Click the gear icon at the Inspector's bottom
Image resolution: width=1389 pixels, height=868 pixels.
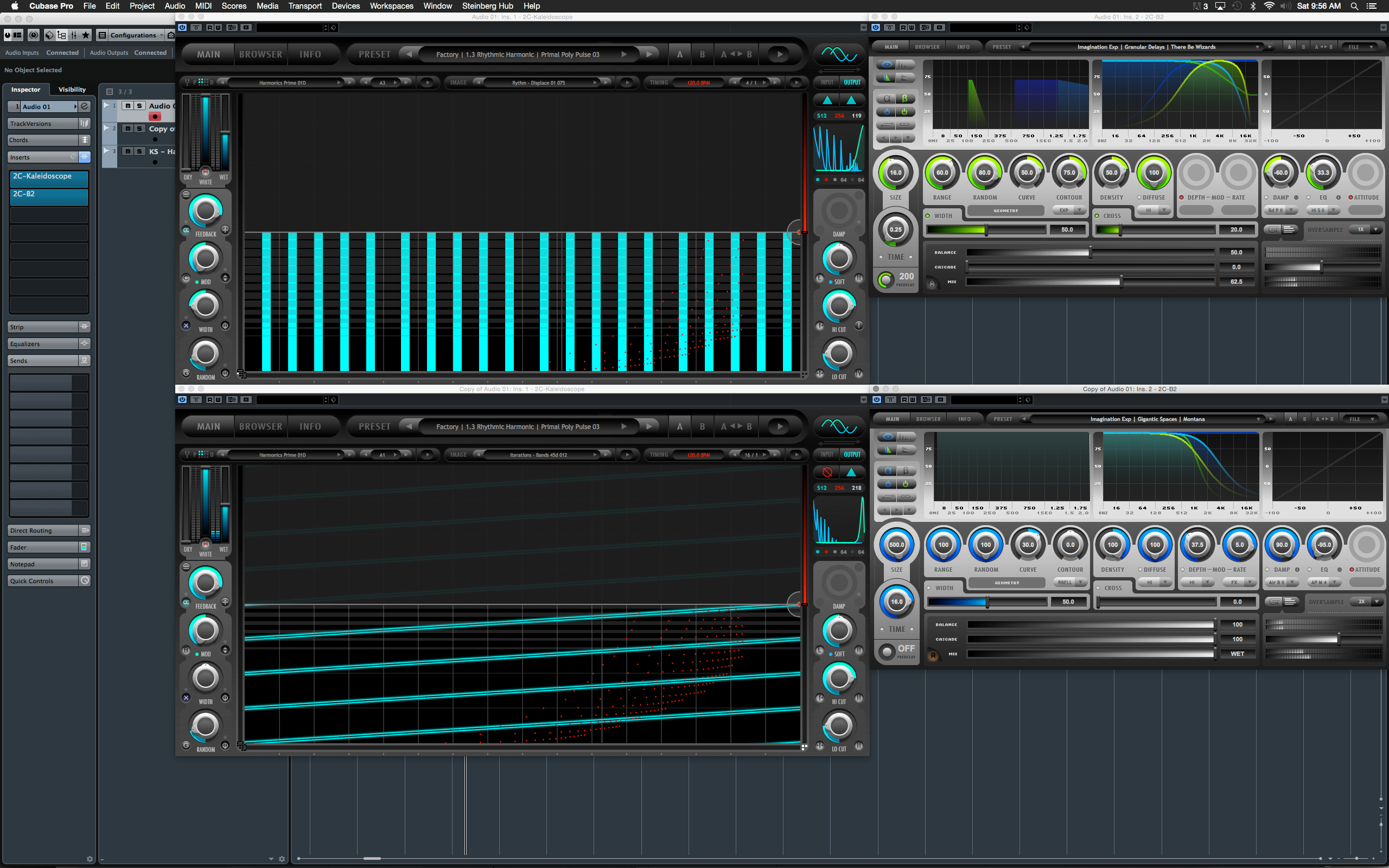coord(90,859)
